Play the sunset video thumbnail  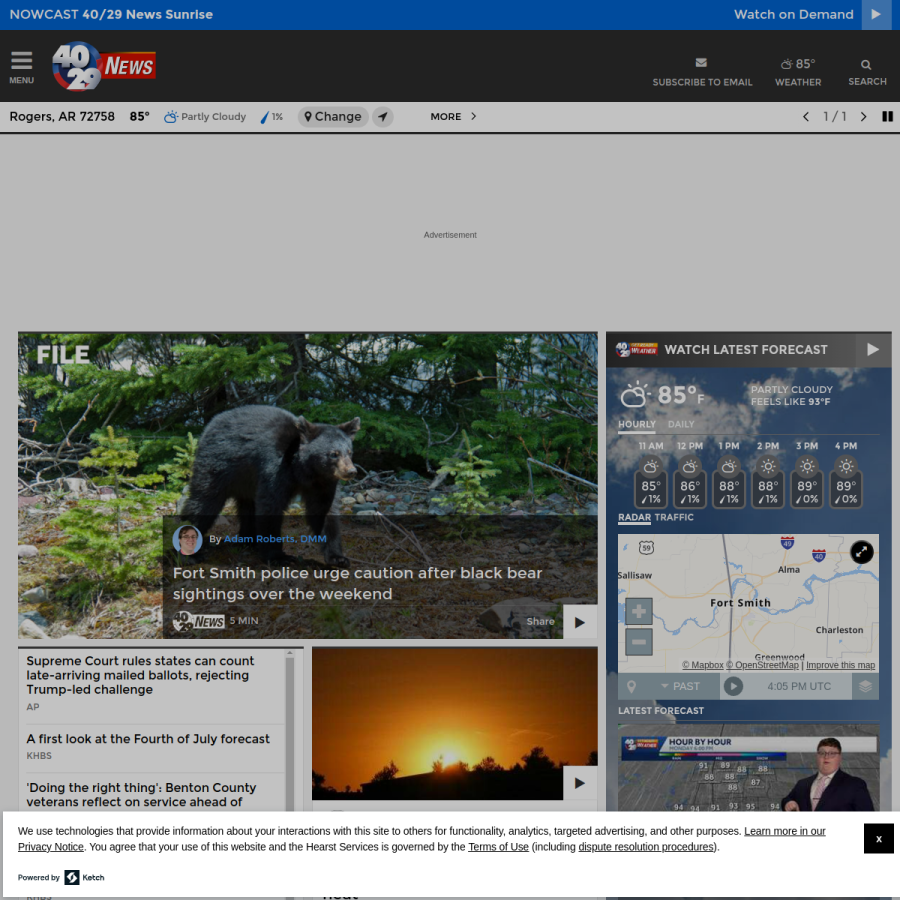point(580,783)
